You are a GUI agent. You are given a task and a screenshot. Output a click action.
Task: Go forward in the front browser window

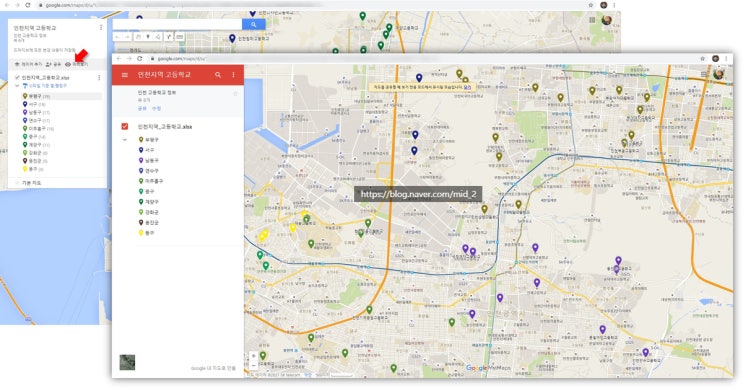[129, 59]
